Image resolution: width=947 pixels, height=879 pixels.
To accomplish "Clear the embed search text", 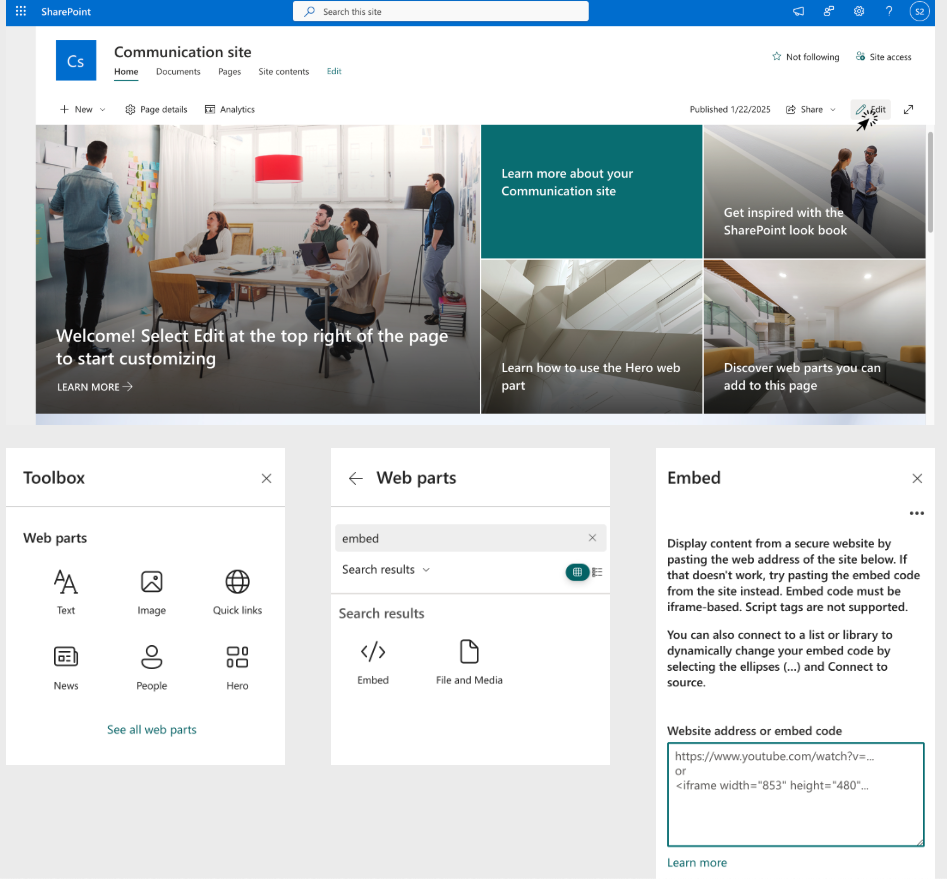I will pos(592,538).
